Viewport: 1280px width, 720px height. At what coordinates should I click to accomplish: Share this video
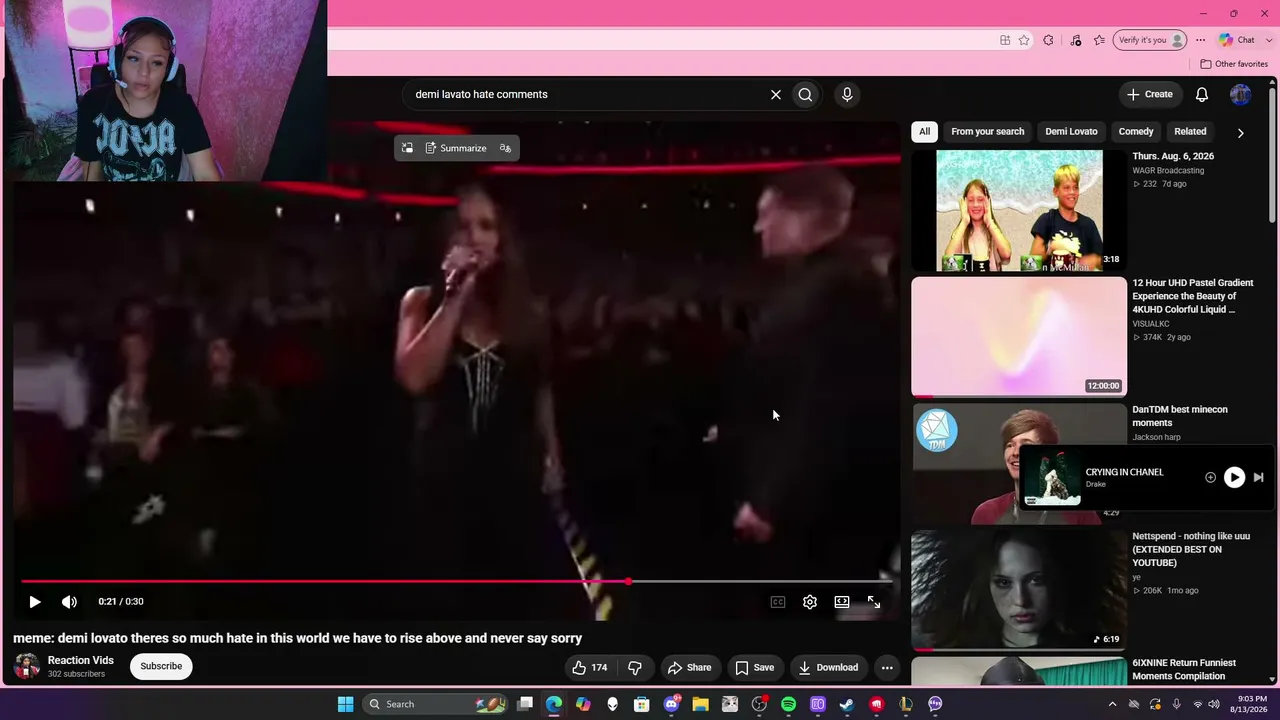click(690, 667)
